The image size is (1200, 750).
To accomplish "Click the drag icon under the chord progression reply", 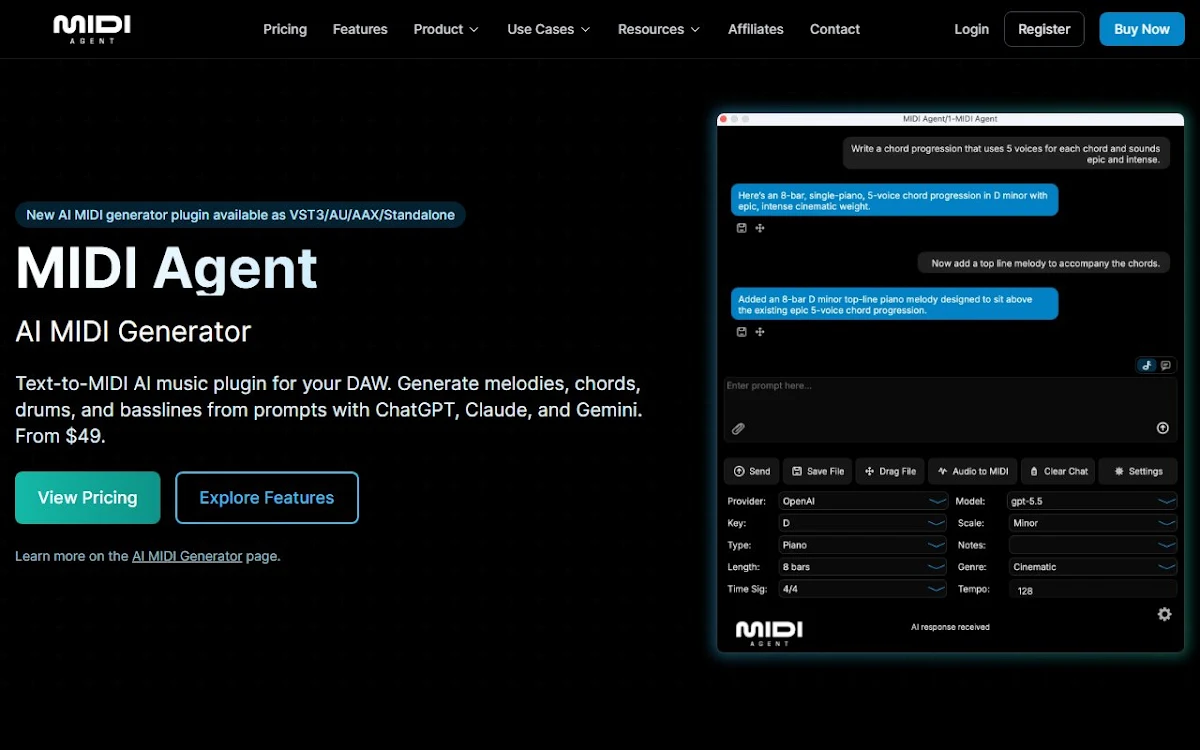I will [760, 228].
